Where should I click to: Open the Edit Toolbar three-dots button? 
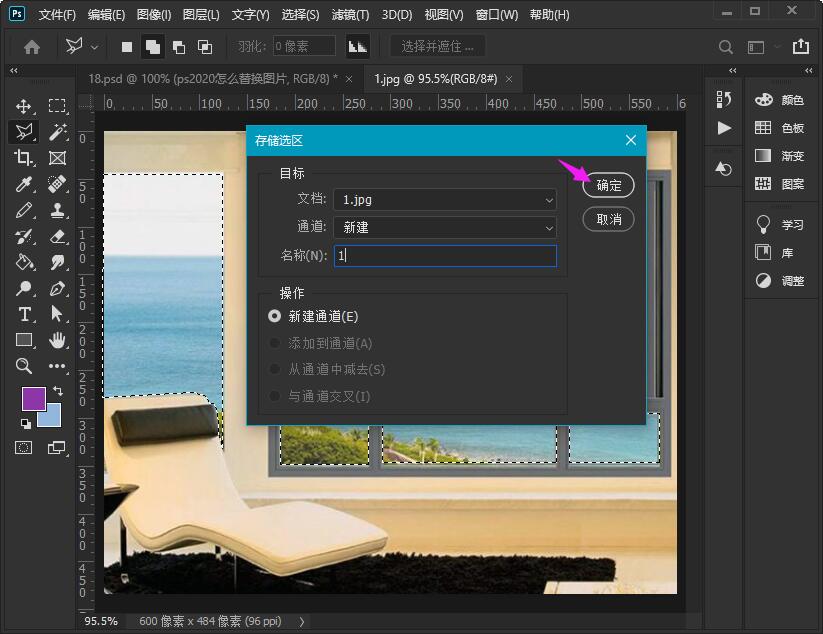[x=57, y=366]
